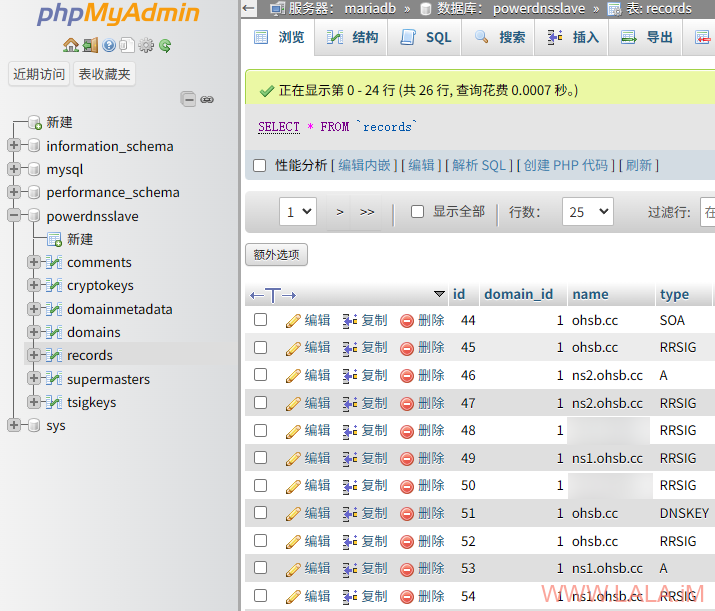The height and width of the screenshot is (611, 715).
Task: Check the row checkbox for id 45
Action: click(x=261, y=348)
